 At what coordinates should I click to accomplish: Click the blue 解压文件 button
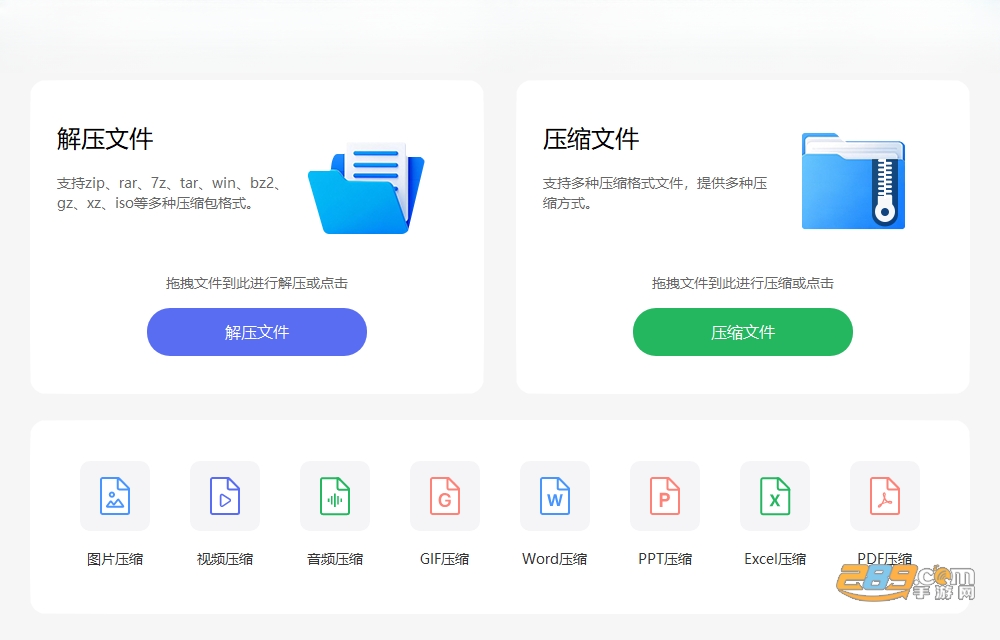(257, 332)
